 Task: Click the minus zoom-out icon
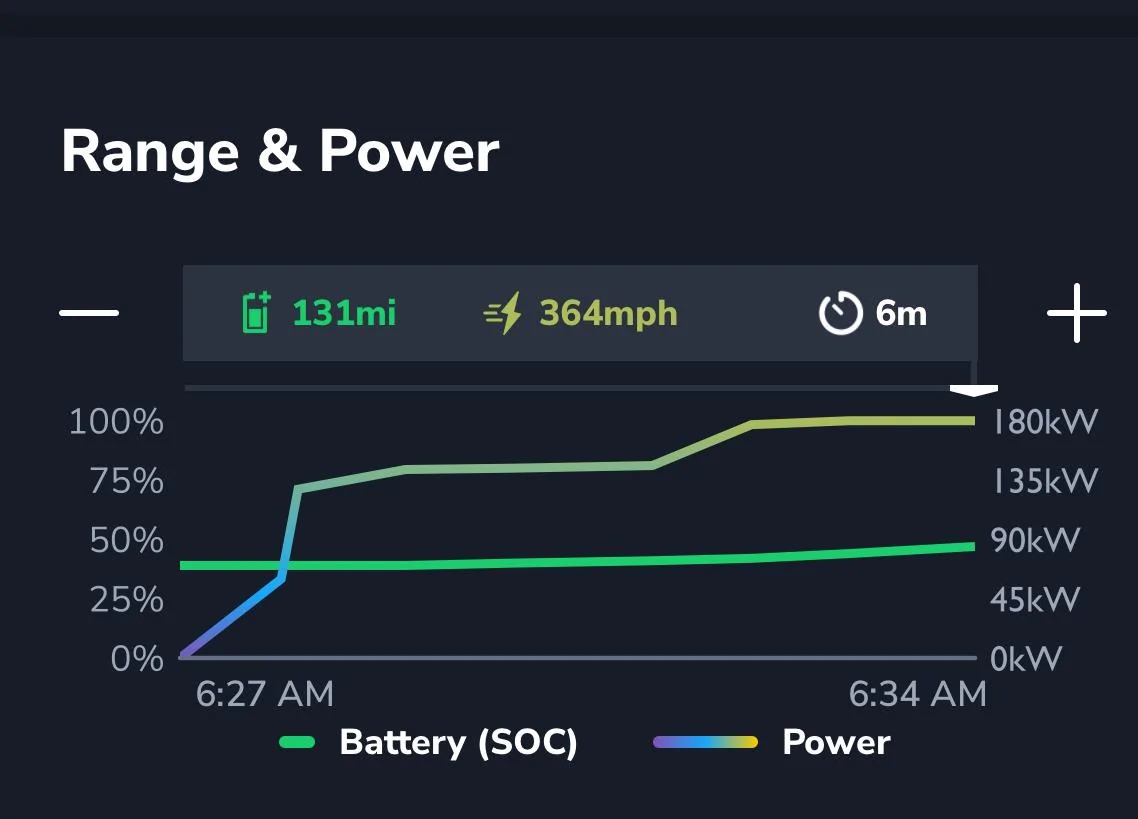point(89,313)
